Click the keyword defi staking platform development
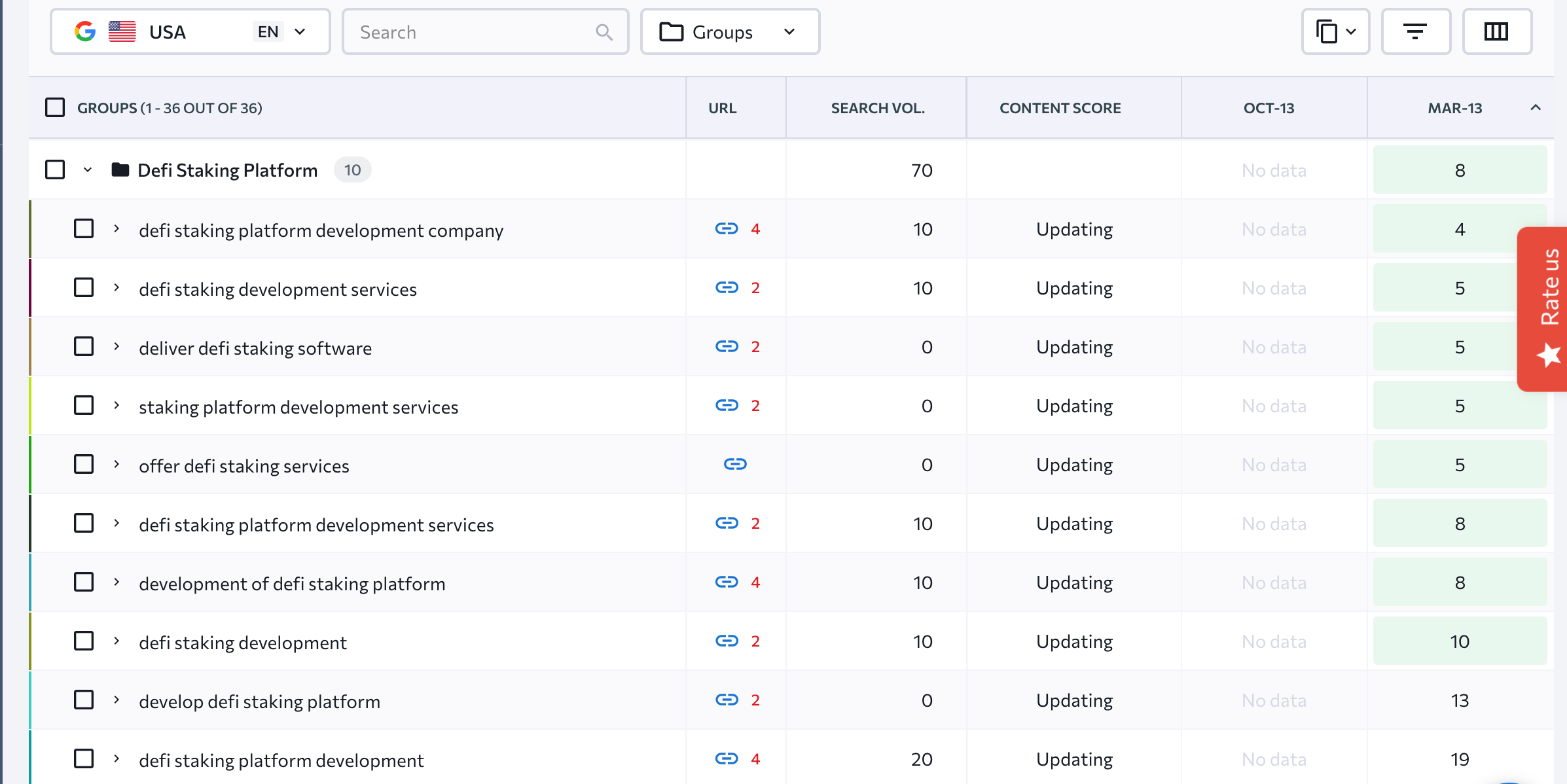 [x=281, y=760]
